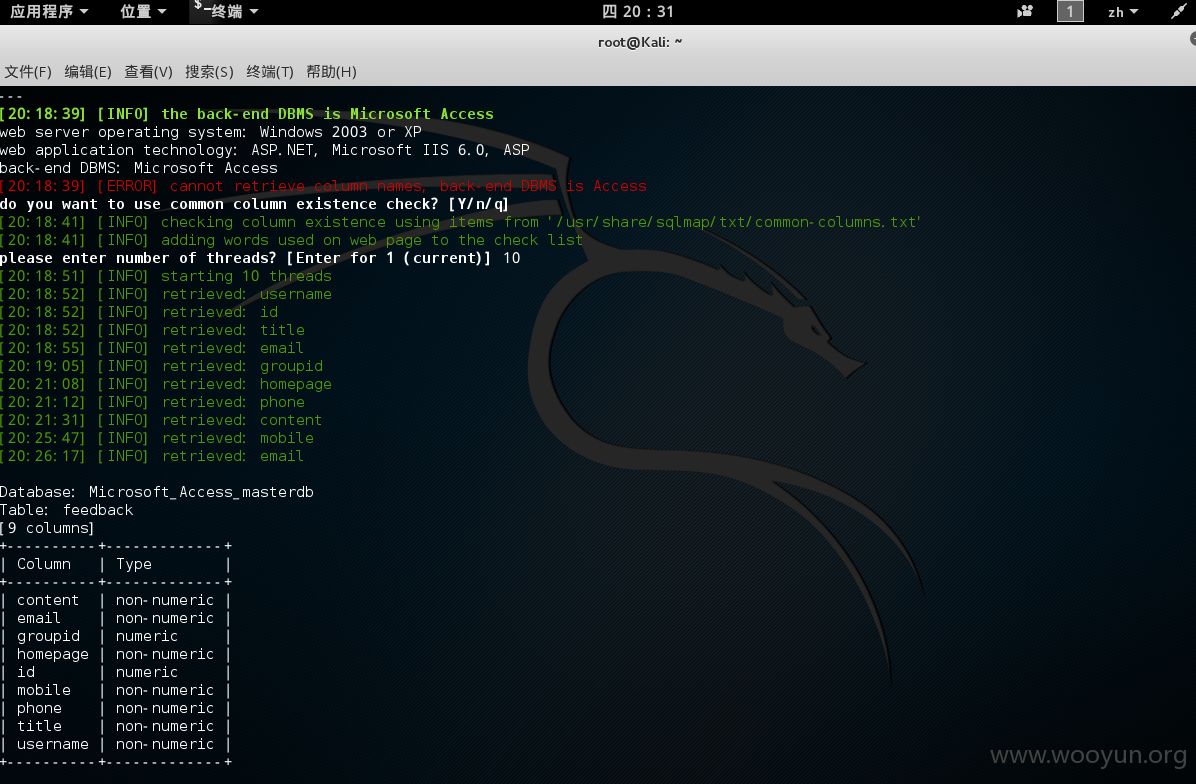The height and width of the screenshot is (784, 1196).
Task: Open the 应用程序 (Applications) menu
Action: (49, 11)
